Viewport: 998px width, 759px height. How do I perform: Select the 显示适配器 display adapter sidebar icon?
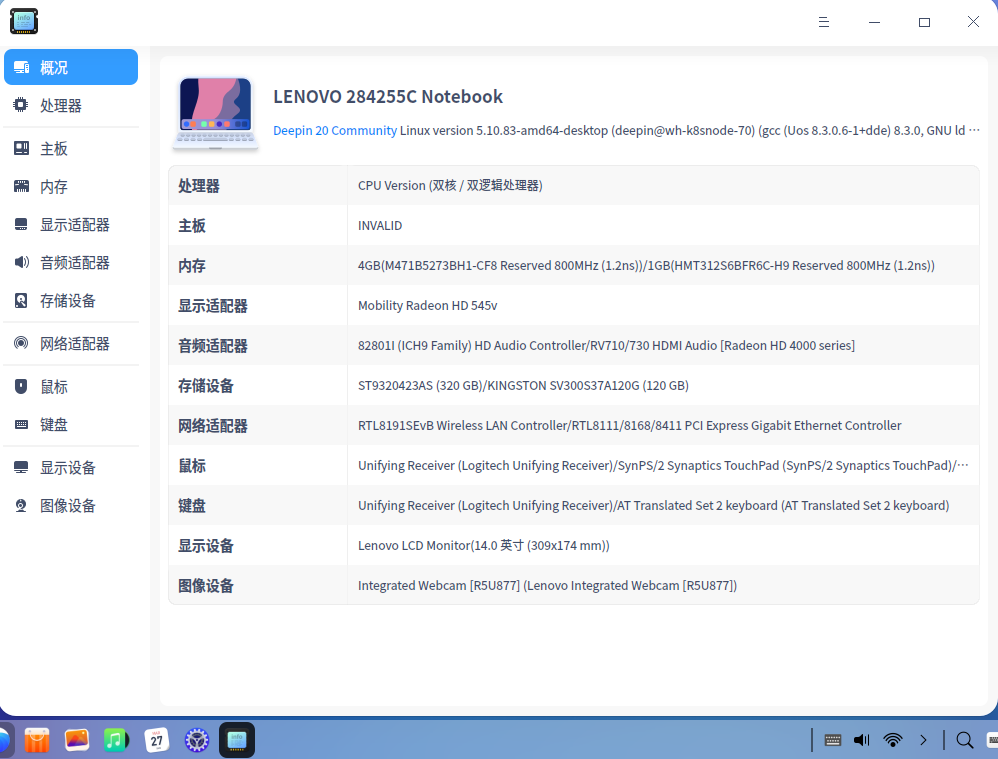point(21,225)
